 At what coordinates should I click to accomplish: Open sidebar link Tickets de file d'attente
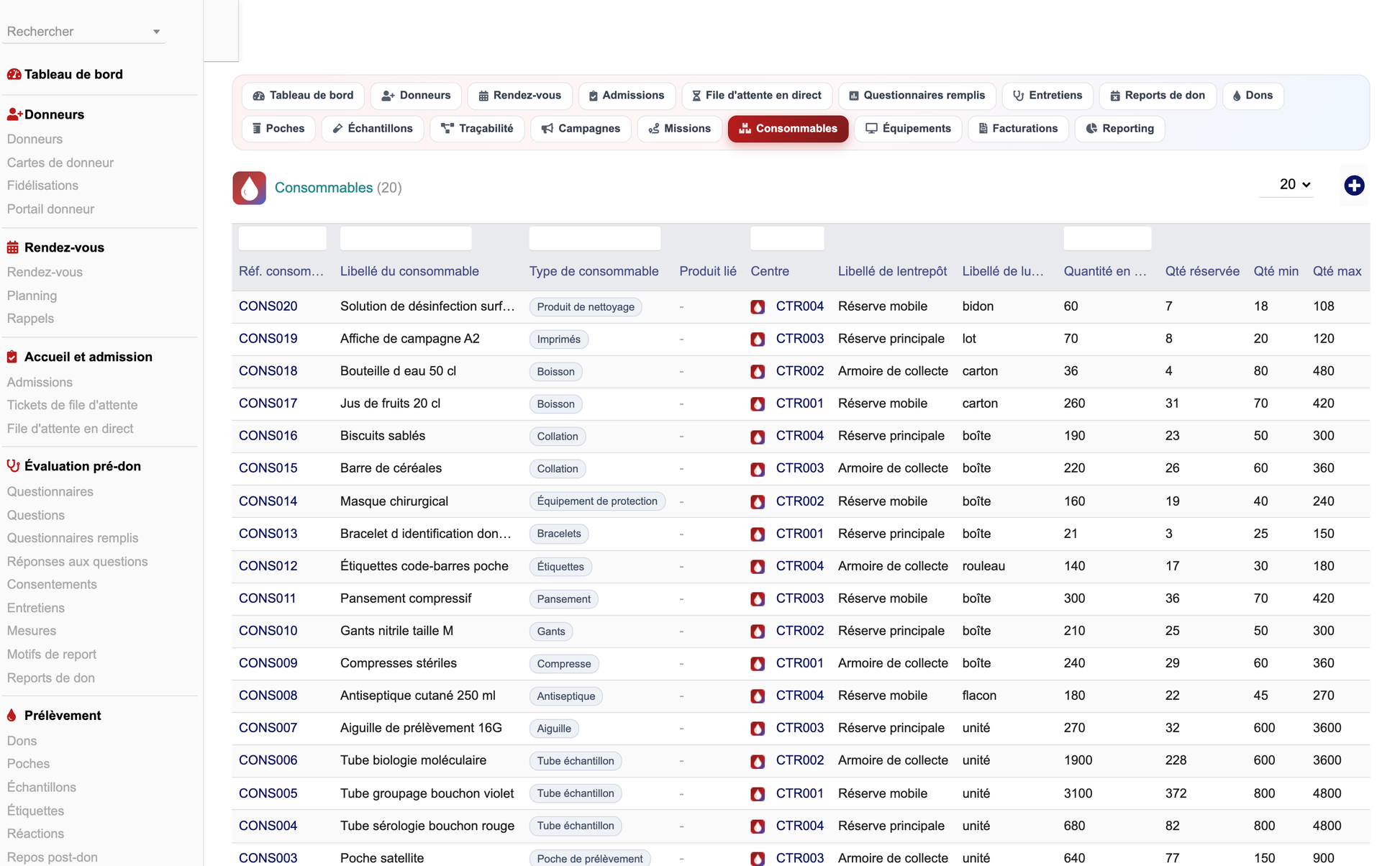pyautogui.click(x=72, y=405)
